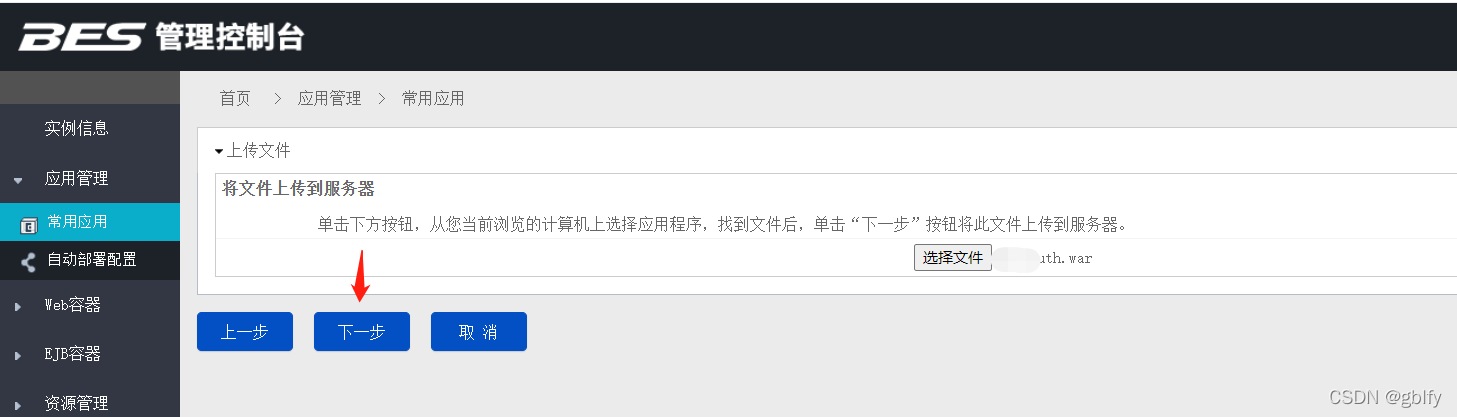Expand the Web容器 sidebar section

[x=18, y=307]
